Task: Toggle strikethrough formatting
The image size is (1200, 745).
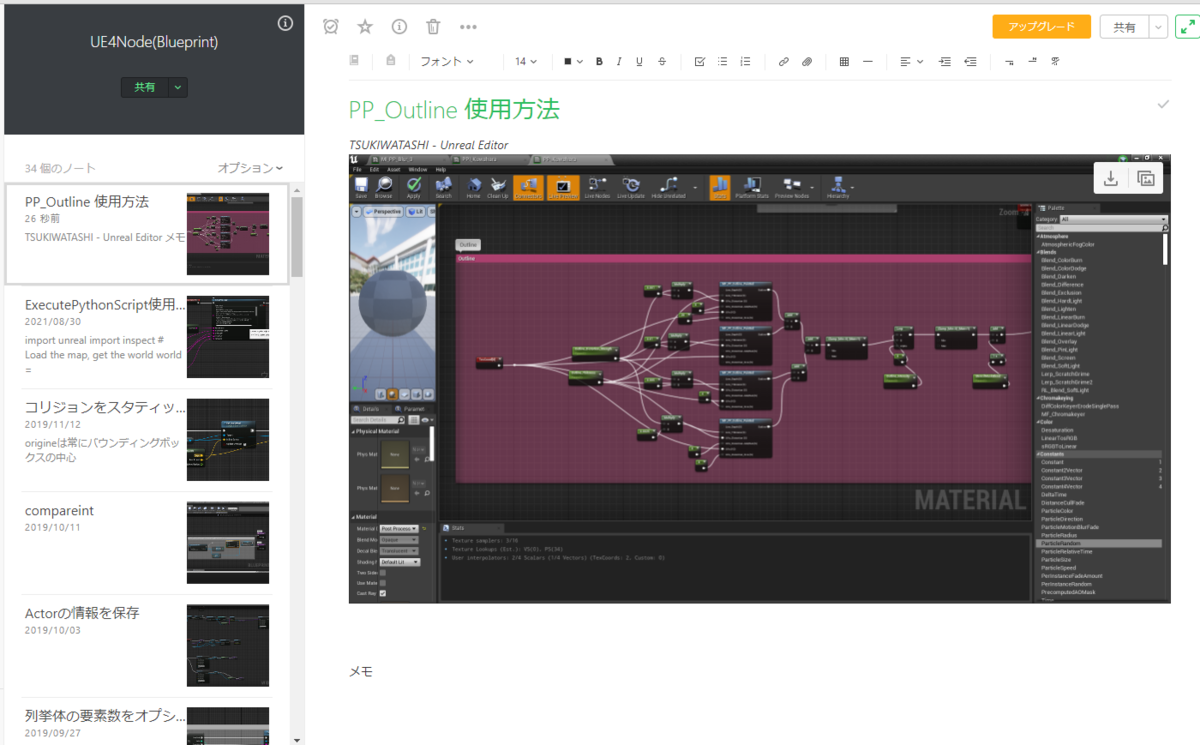Action: point(662,62)
